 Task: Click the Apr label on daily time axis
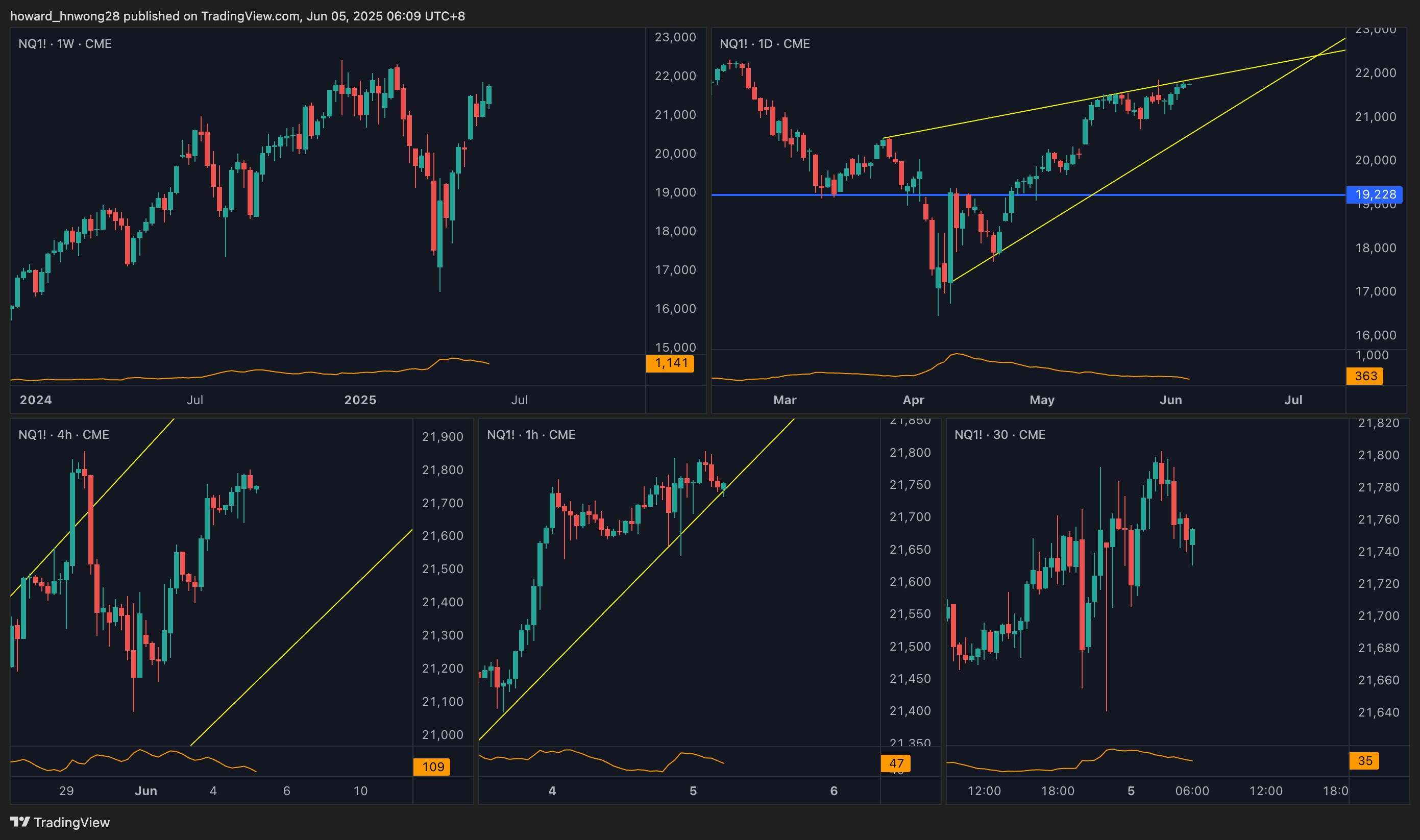913,400
